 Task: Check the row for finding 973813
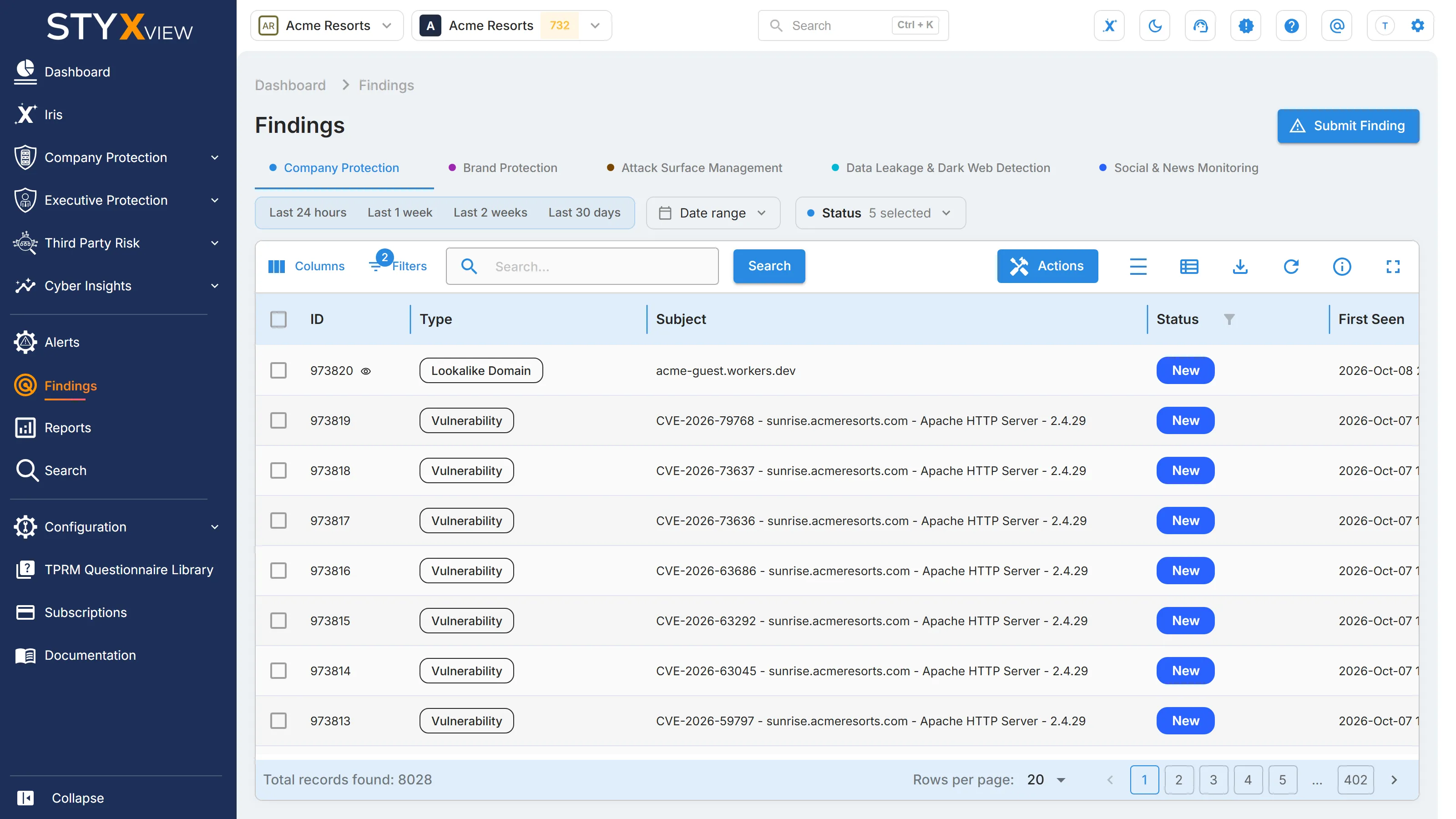point(278,721)
